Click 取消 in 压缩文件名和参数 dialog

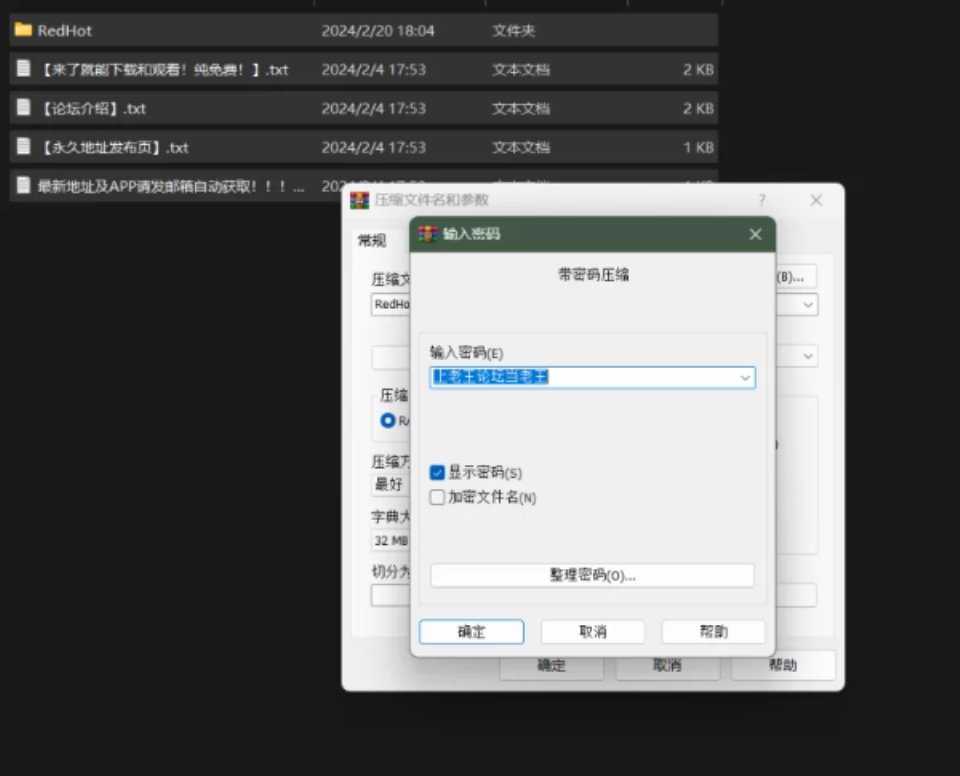[x=667, y=666]
